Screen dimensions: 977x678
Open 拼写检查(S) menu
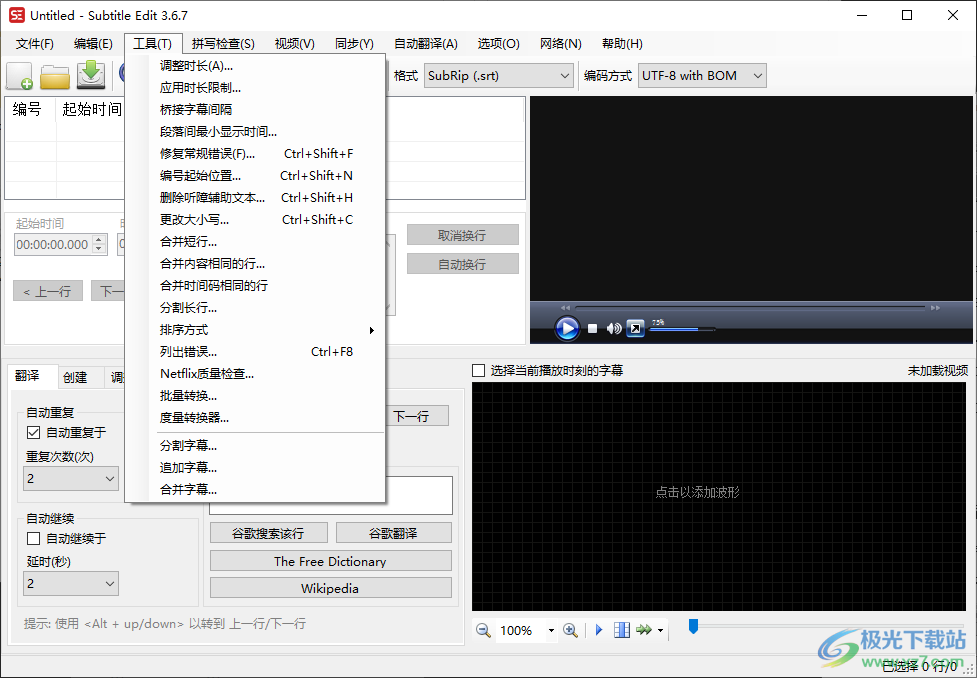[x=223, y=44]
